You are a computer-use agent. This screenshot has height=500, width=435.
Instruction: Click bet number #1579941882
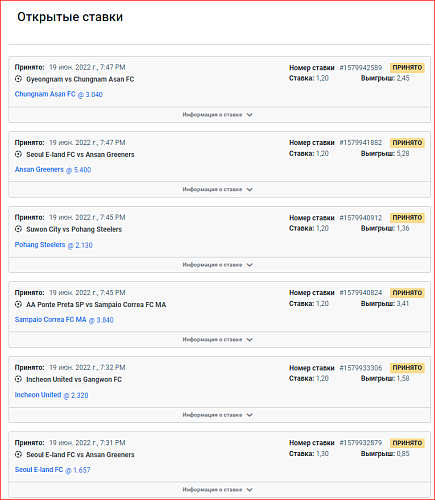click(361, 143)
